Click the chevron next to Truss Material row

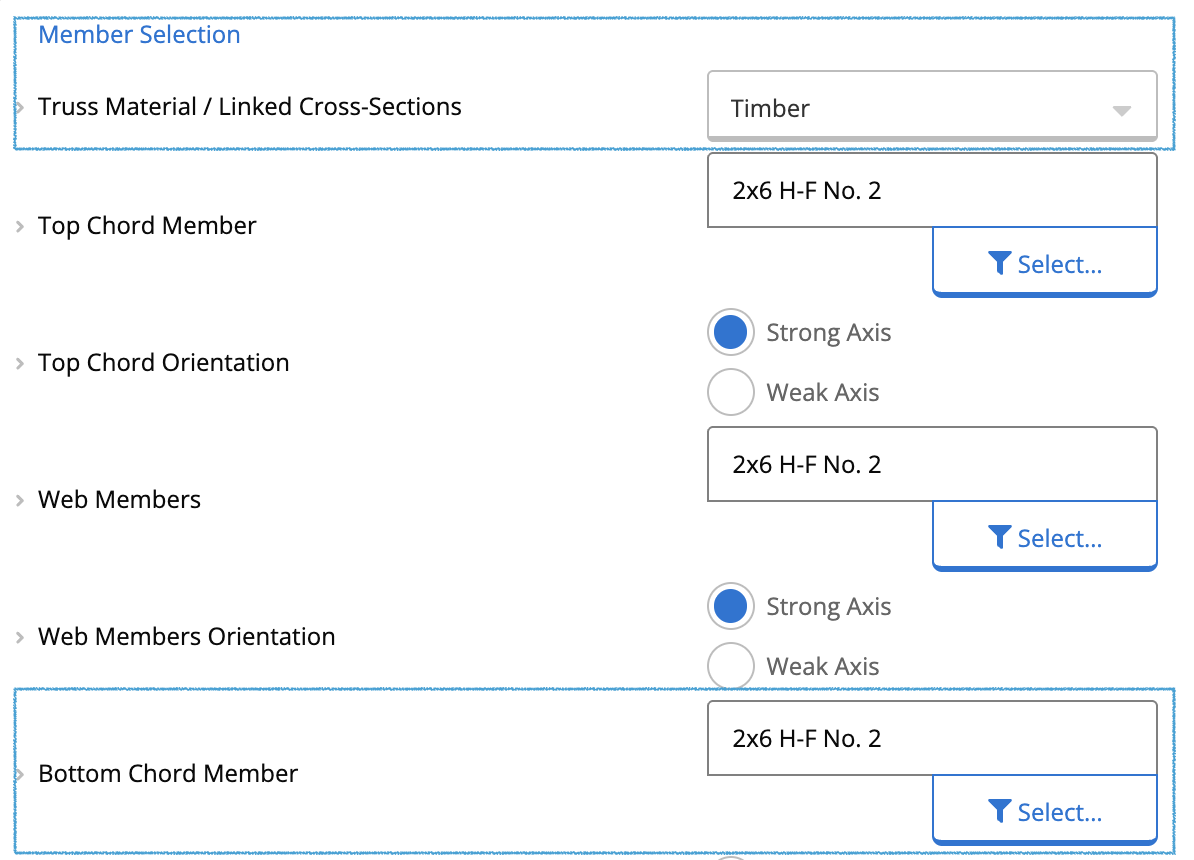[x=18, y=107]
